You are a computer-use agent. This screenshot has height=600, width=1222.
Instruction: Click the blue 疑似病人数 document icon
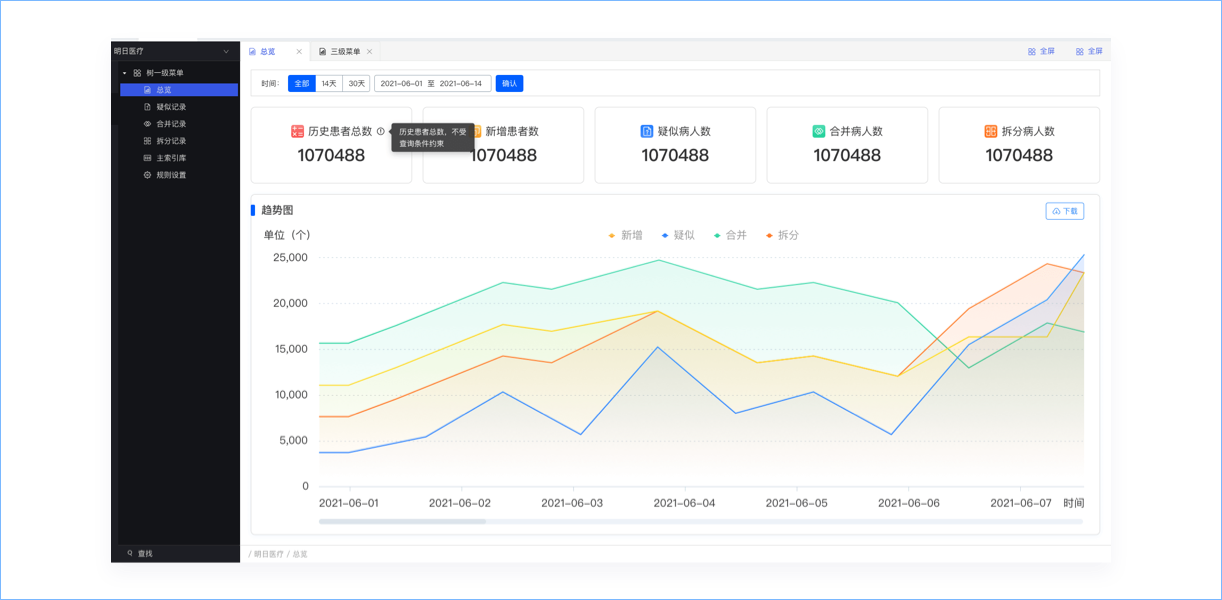tap(647, 131)
